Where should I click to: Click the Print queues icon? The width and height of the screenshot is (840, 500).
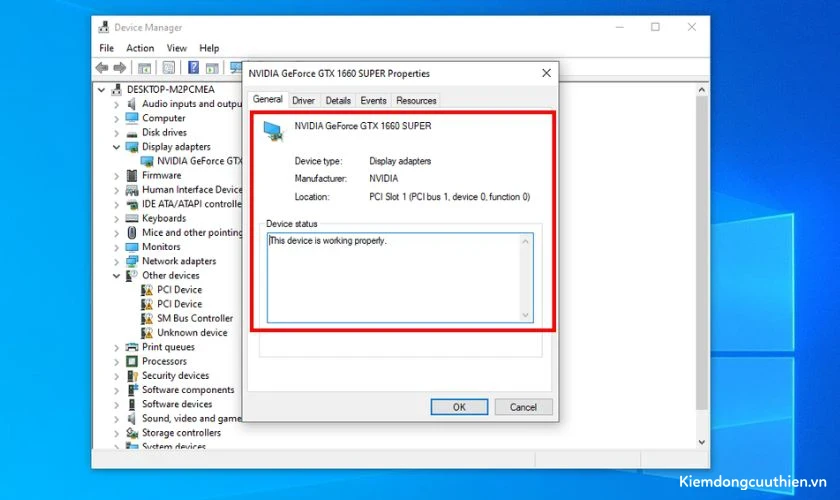click(x=131, y=347)
